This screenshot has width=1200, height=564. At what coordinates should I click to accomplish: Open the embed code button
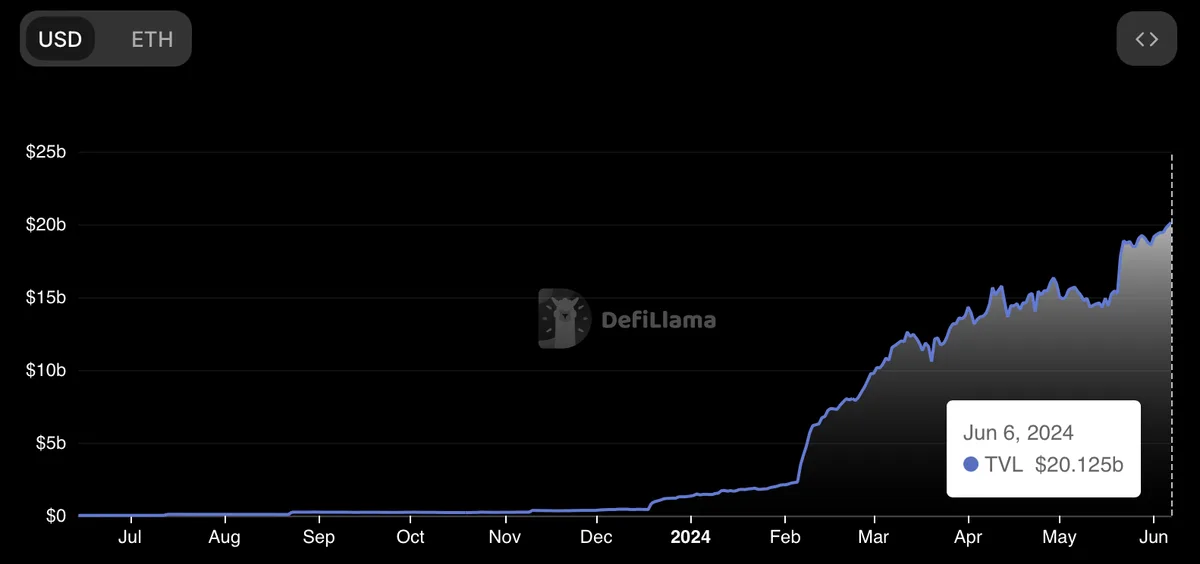(1147, 39)
